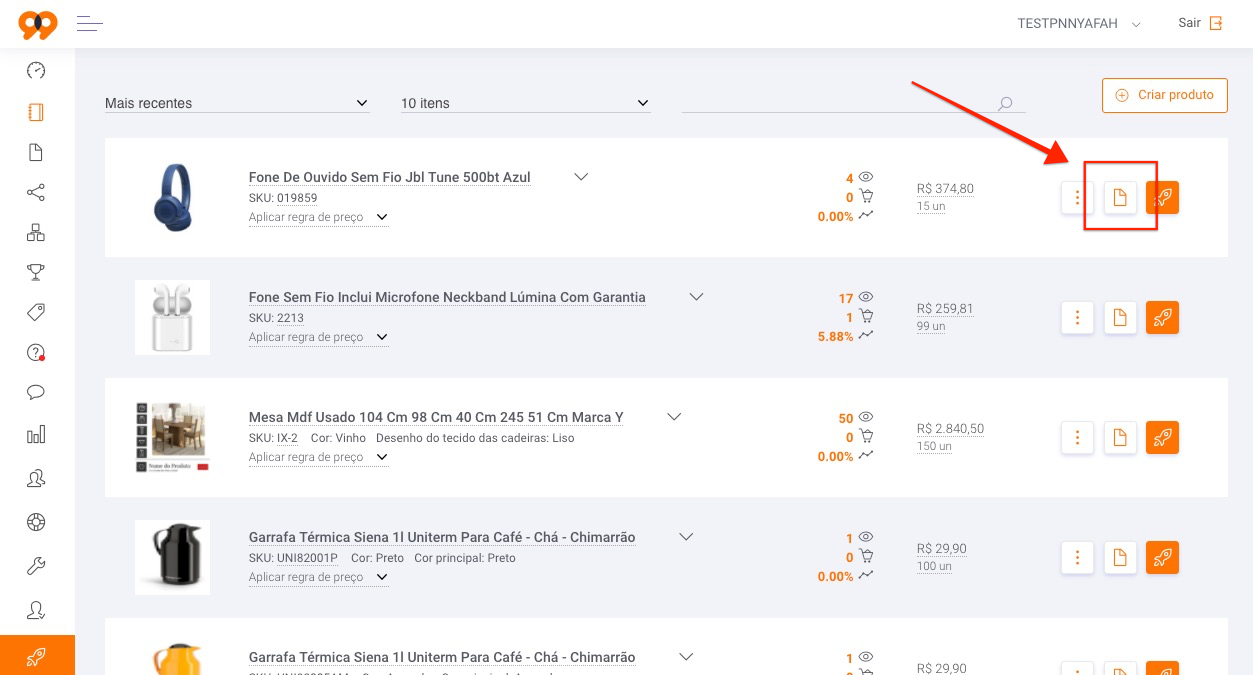Open document icon for Neckband Lúmina product
This screenshot has height=675, width=1253.
1120,318
